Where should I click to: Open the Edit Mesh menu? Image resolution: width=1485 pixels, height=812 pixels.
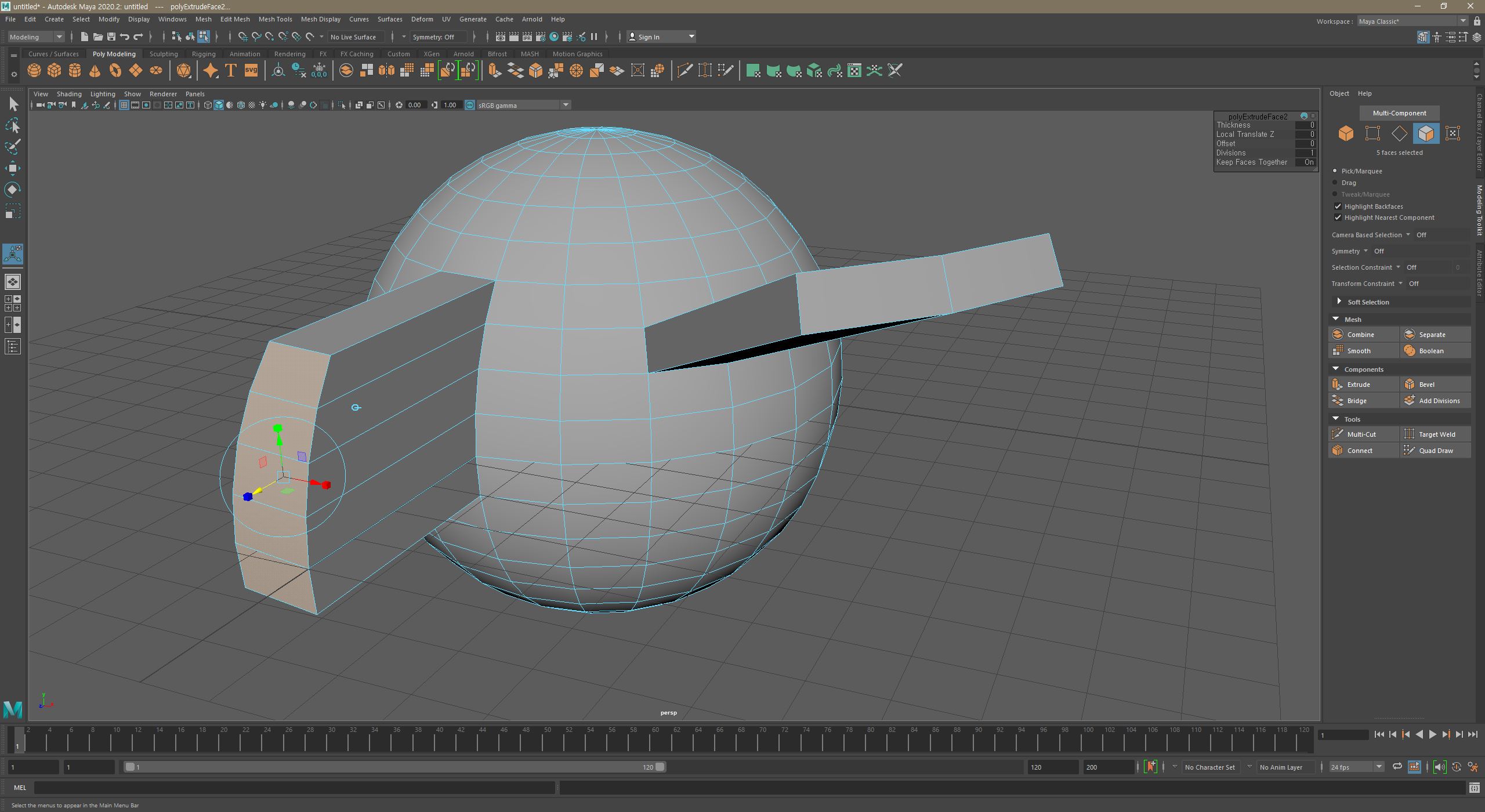click(x=234, y=19)
